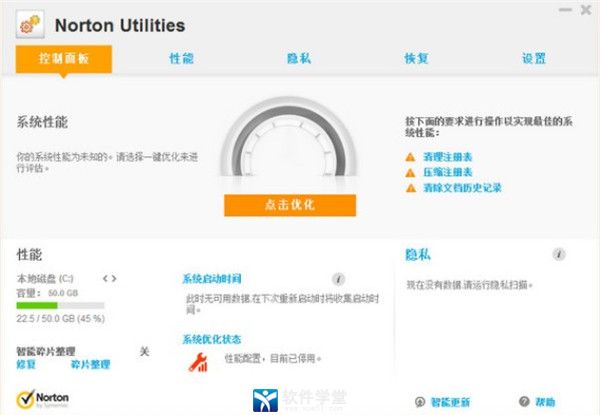Toggle the 智能碎片整理 状态 关
Viewport: 600px width, 415px height.
tap(144, 352)
